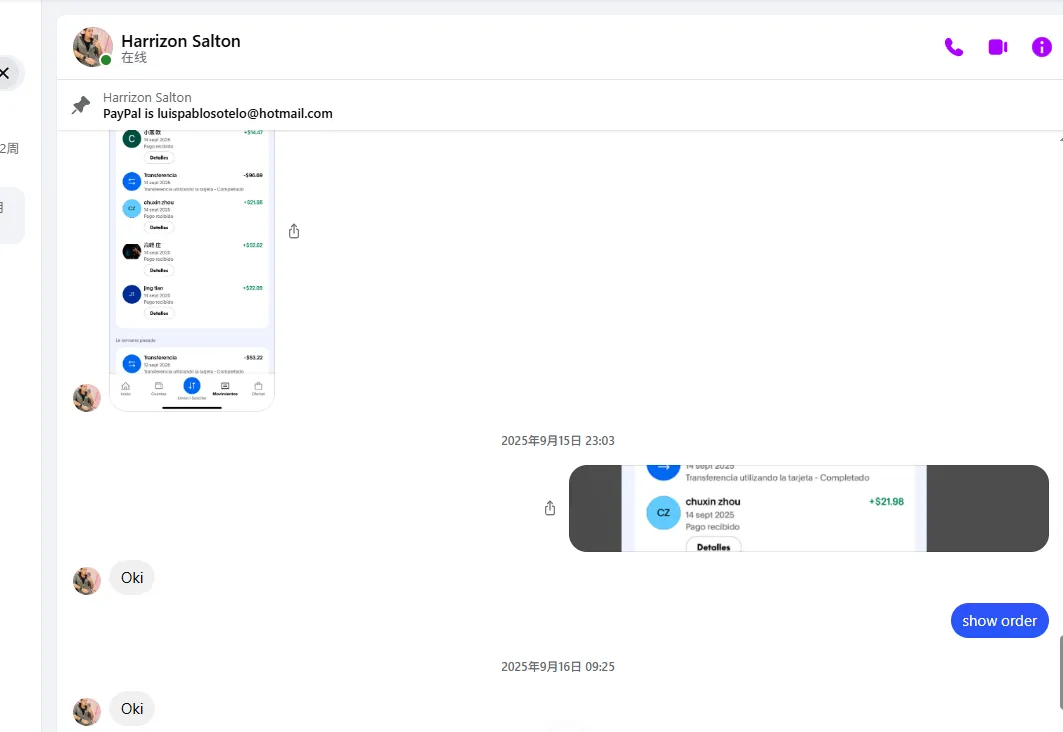The width and height of the screenshot is (1063, 732).
Task: Select the first 'Oki' message bubble
Action: click(132, 577)
